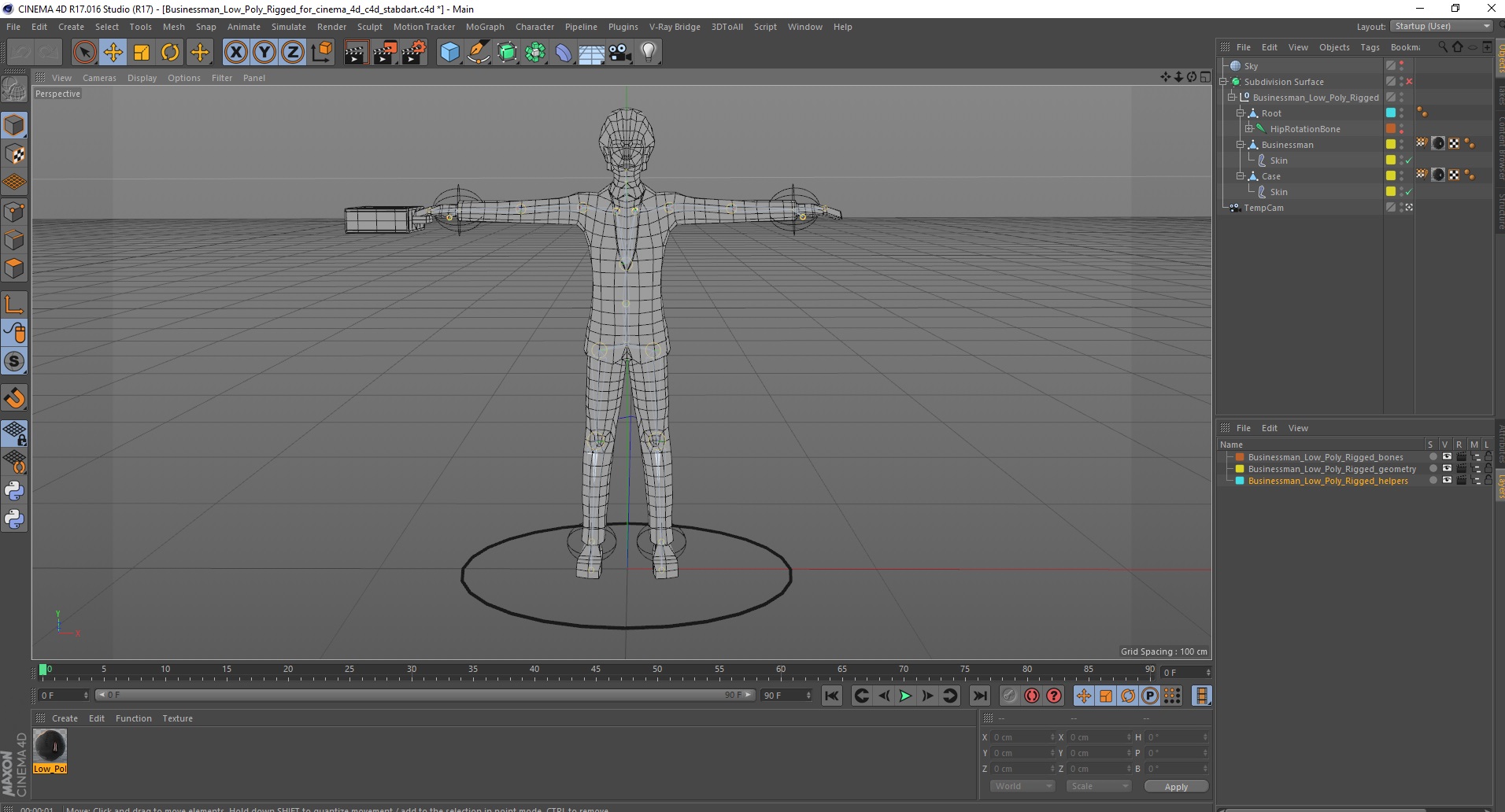This screenshot has width=1505, height=812.
Task: Collapse the Businessman object node
Action: click(1241, 145)
